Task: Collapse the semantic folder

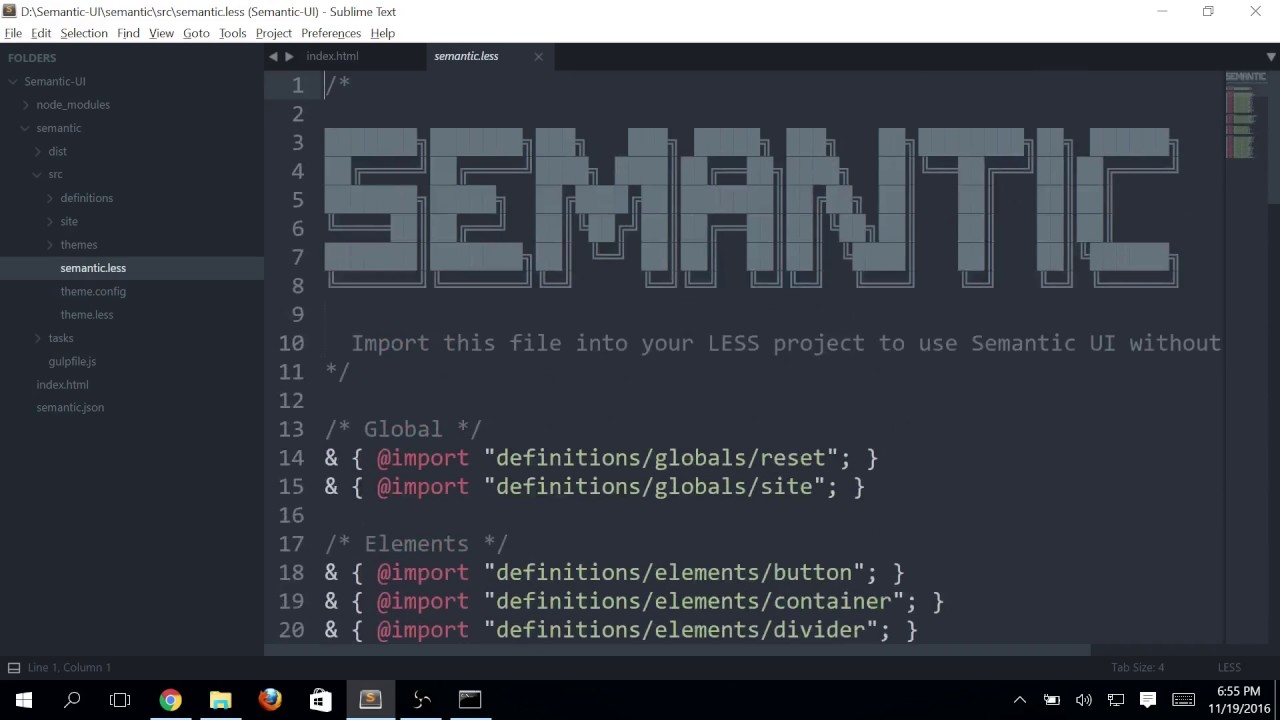Action: click(26, 128)
